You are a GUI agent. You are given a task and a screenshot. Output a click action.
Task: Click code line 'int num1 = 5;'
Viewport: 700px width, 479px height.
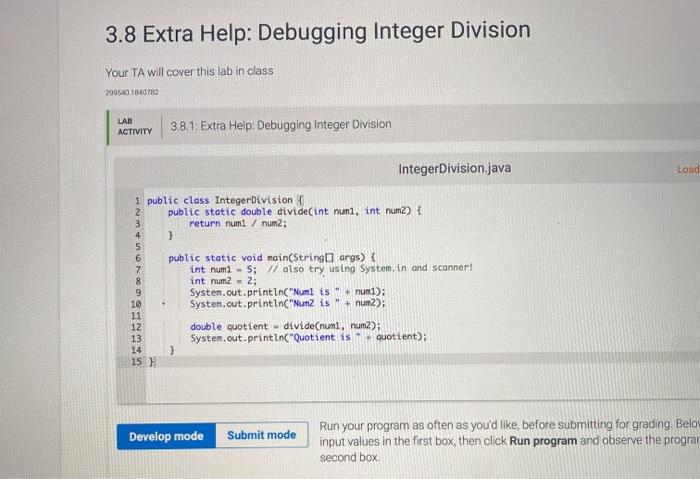223,269
